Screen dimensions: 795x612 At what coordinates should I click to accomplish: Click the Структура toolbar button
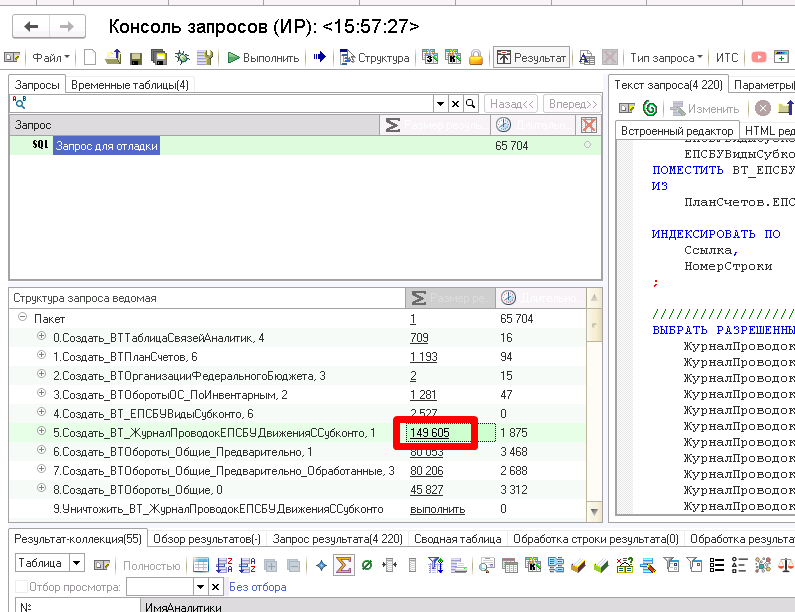click(x=375, y=58)
